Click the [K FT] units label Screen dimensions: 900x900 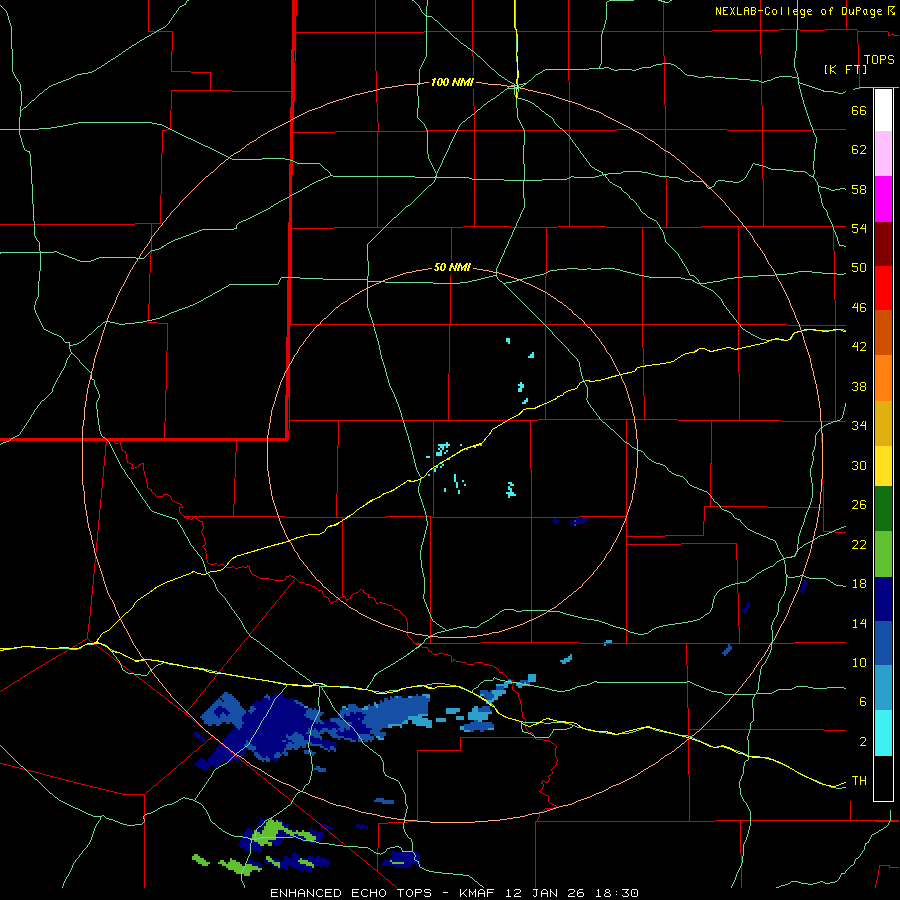click(845, 69)
